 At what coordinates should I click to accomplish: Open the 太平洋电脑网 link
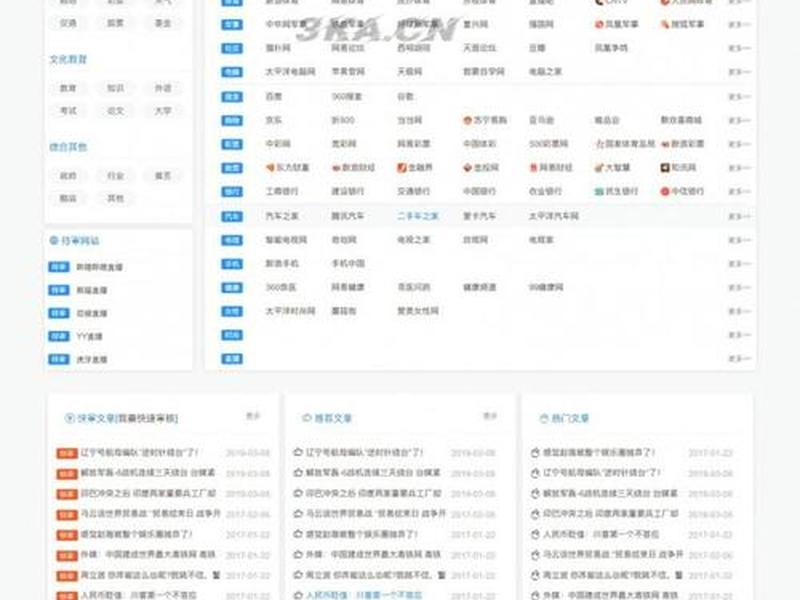(290, 72)
